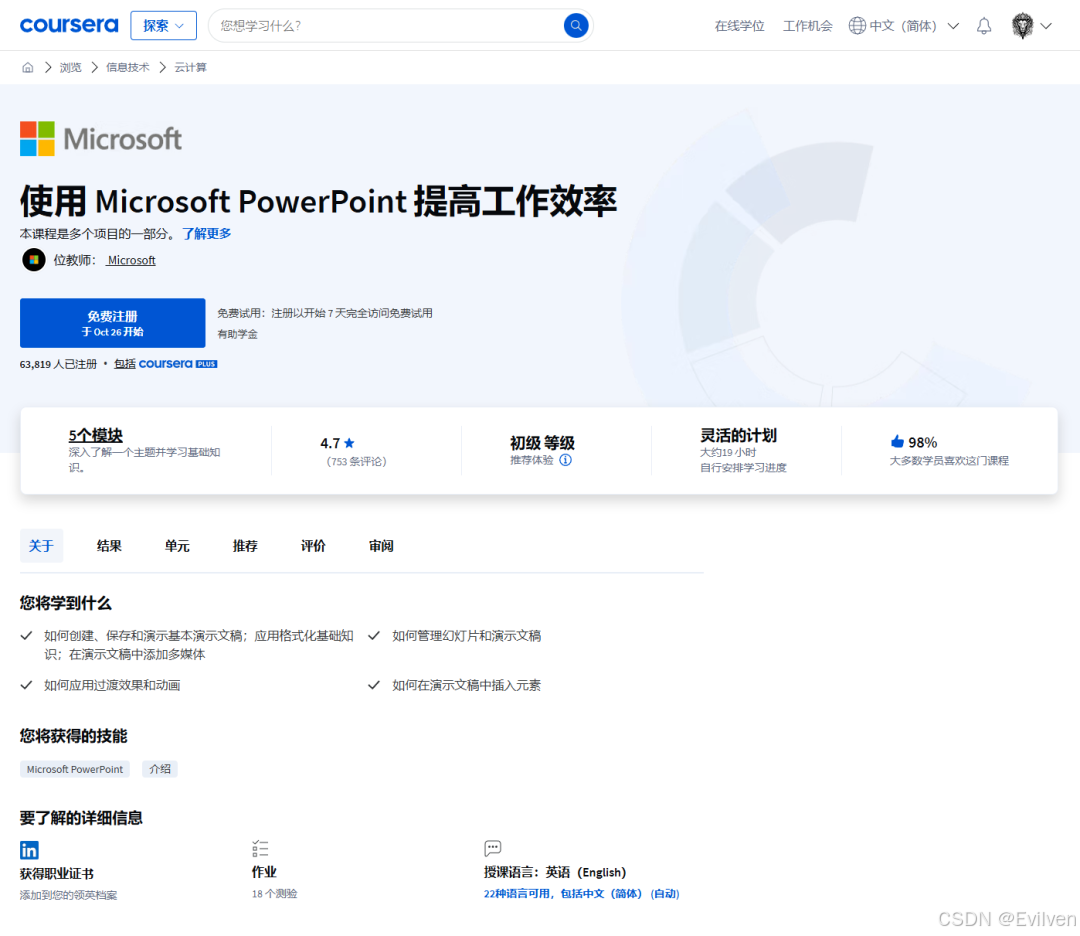
Task: Click the 98% approval text
Action: click(x=923, y=442)
